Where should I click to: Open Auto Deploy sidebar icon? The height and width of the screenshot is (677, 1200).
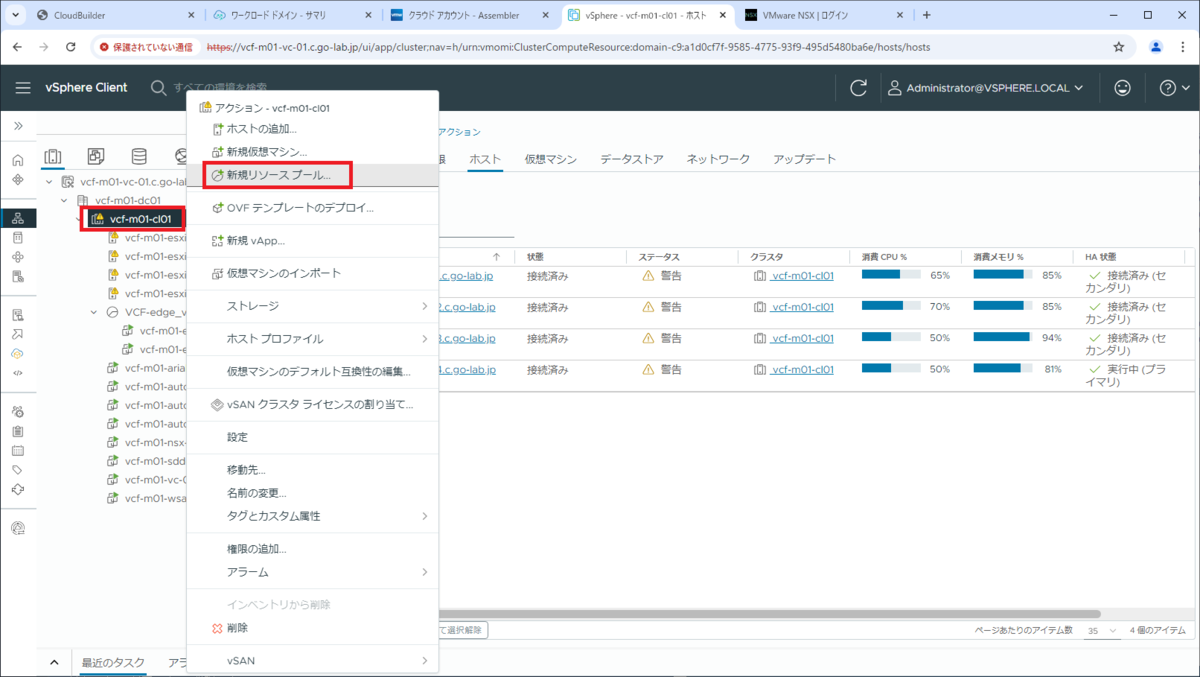[x=18, y=334]
